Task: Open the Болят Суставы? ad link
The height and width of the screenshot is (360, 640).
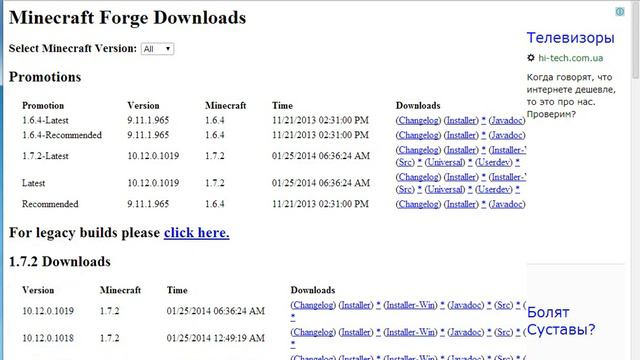Action: click(x=561, y=321)
